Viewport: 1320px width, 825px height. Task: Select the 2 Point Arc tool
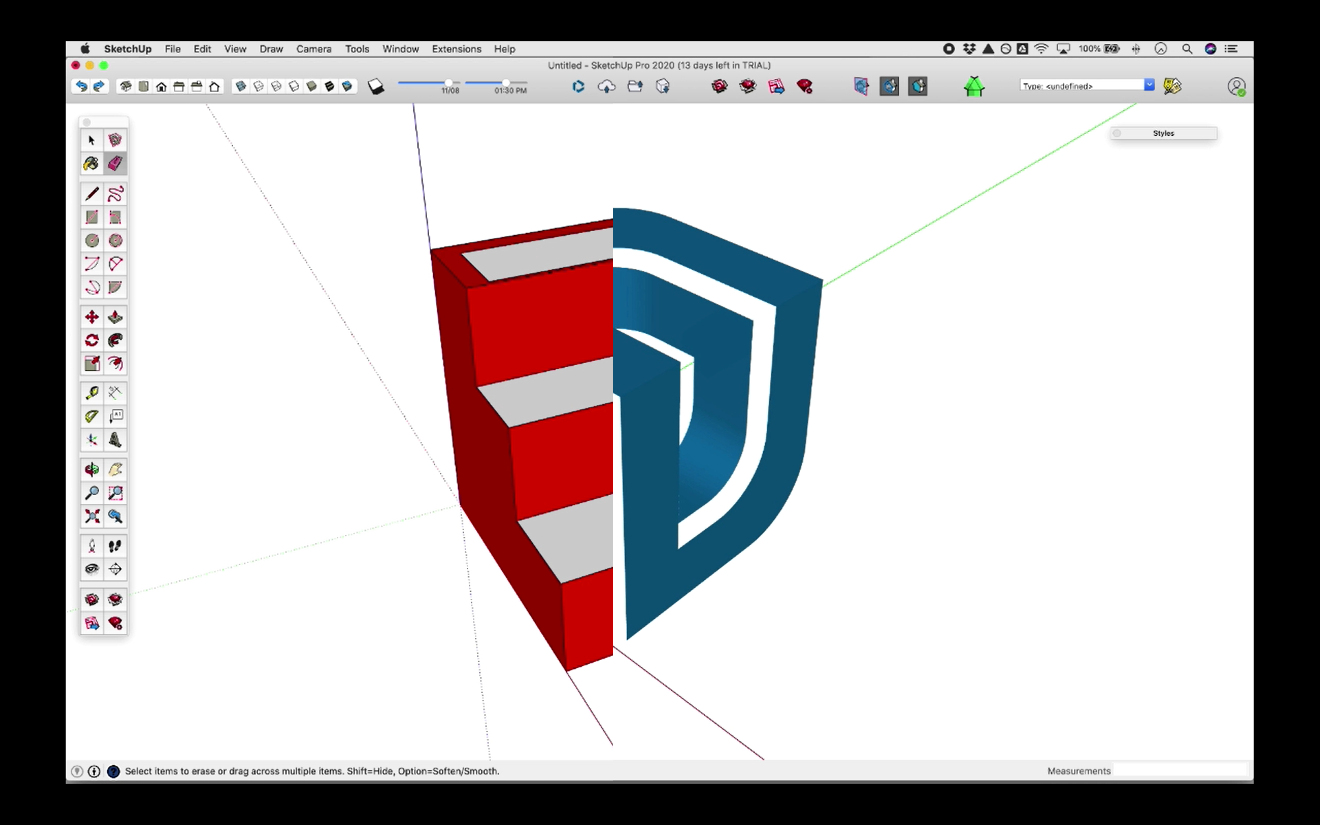[x=115, y=264]
